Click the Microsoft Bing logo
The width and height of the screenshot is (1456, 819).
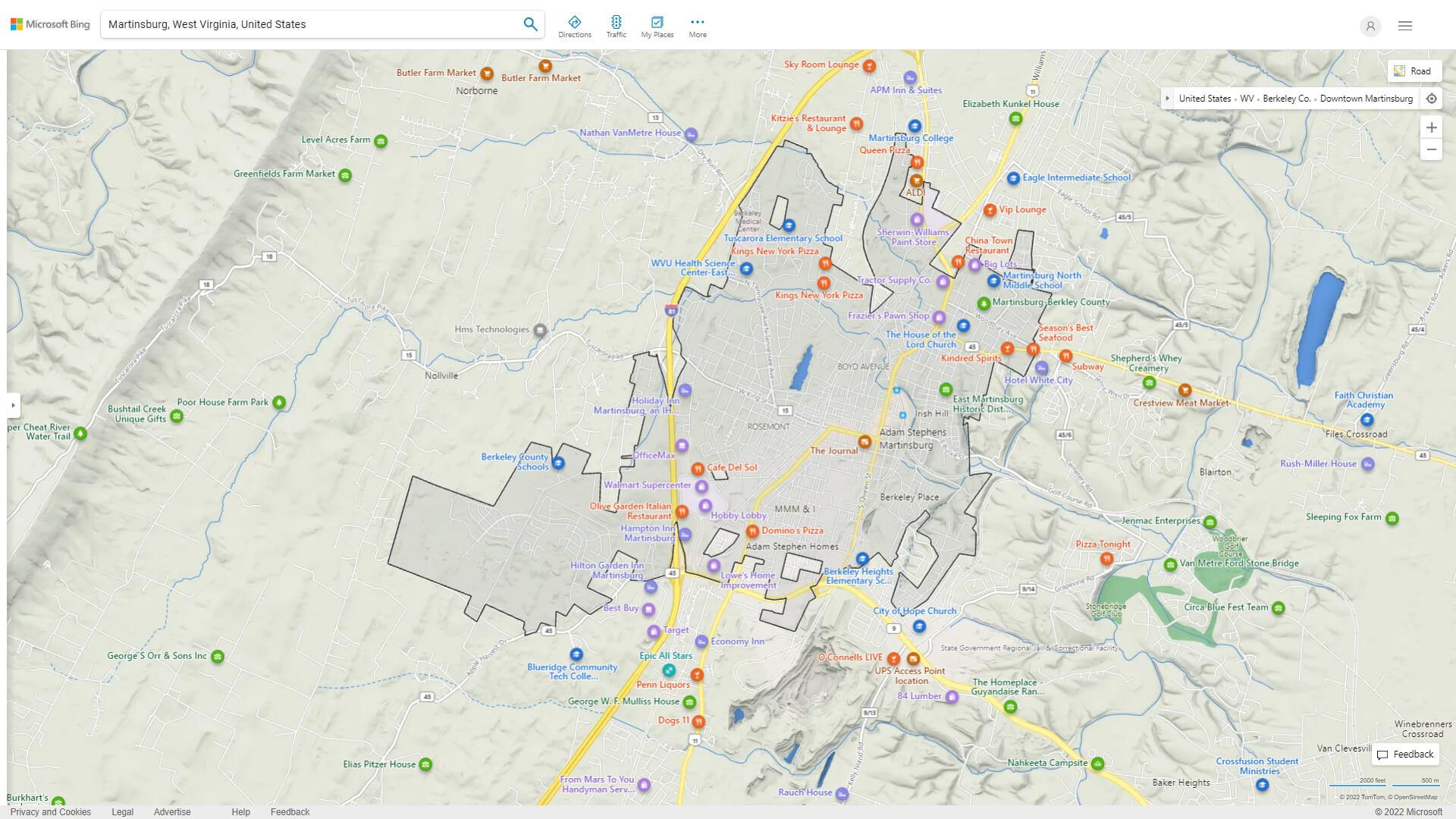(50, 24)
